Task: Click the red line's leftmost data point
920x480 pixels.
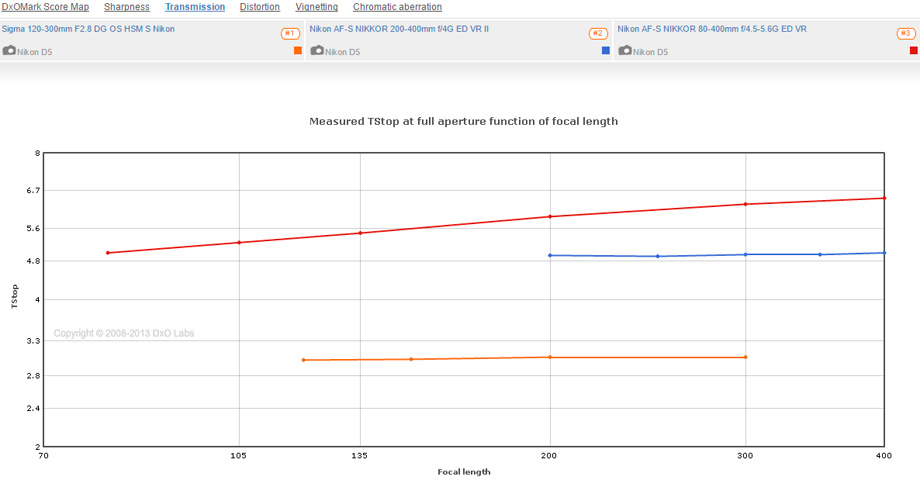Action: 107,253
